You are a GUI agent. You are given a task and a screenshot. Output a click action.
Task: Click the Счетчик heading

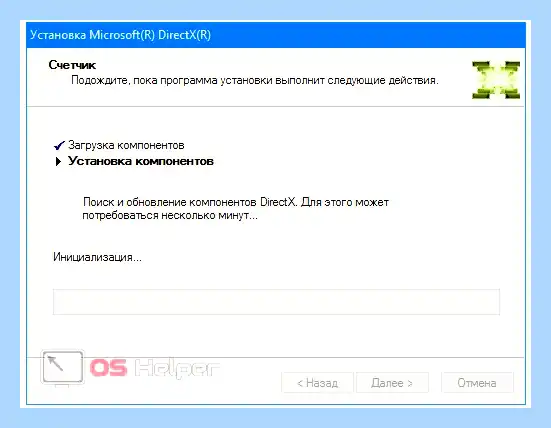(x=72, y=65)
